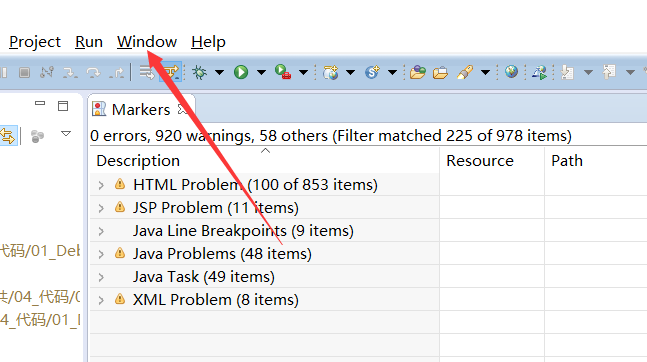This screenshot has height=362, width=647.
Task: Click the Next Annotation icon
Action: click(567, 73)
